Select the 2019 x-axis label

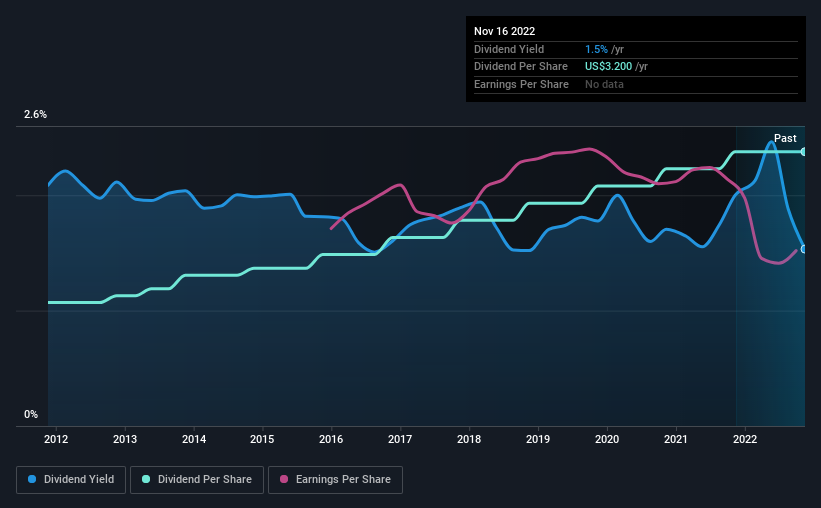[x=538, y=439]
